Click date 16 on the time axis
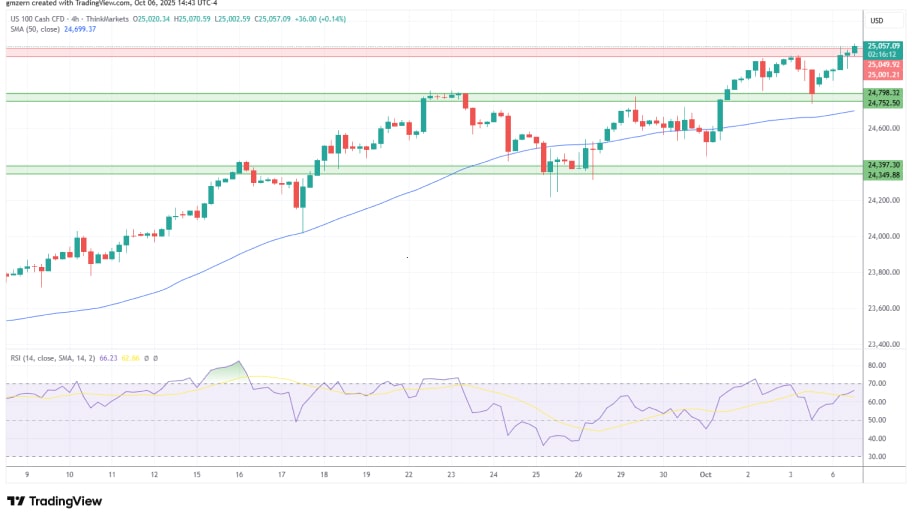Image resolution: width=912 pixels, height=513 pixels. click(239, 475)
